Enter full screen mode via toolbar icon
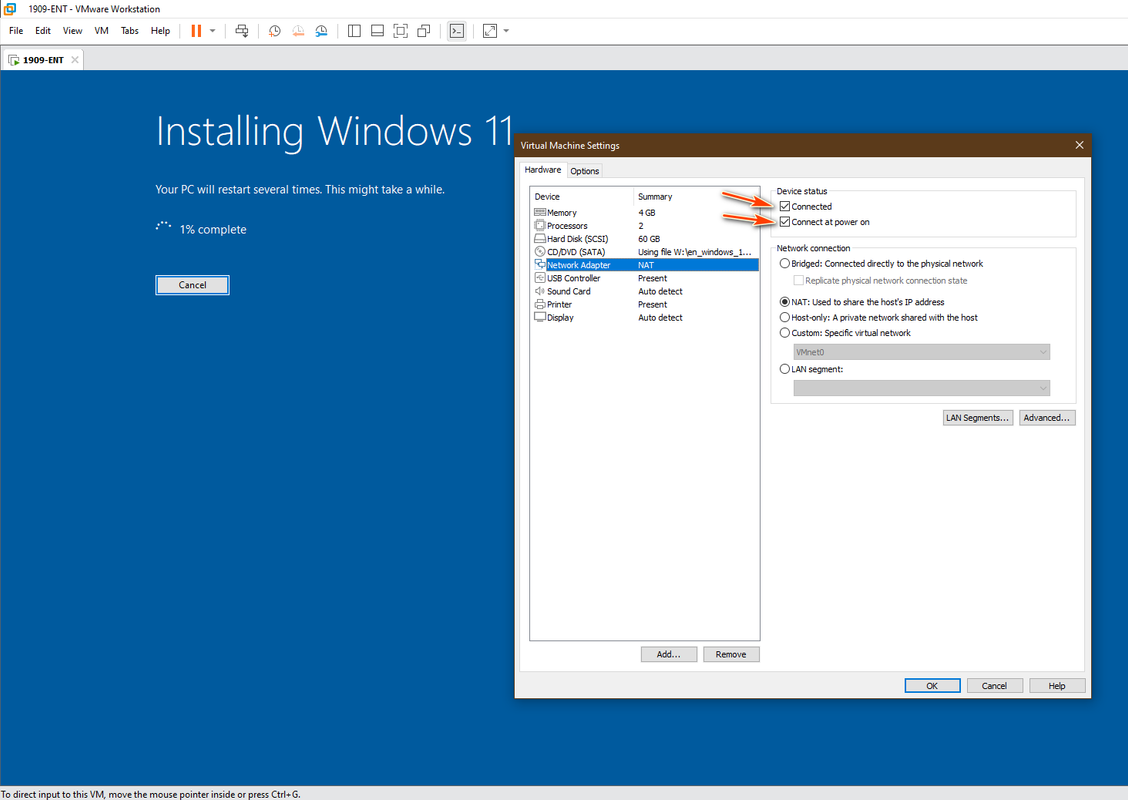 (x=401, y=31)
